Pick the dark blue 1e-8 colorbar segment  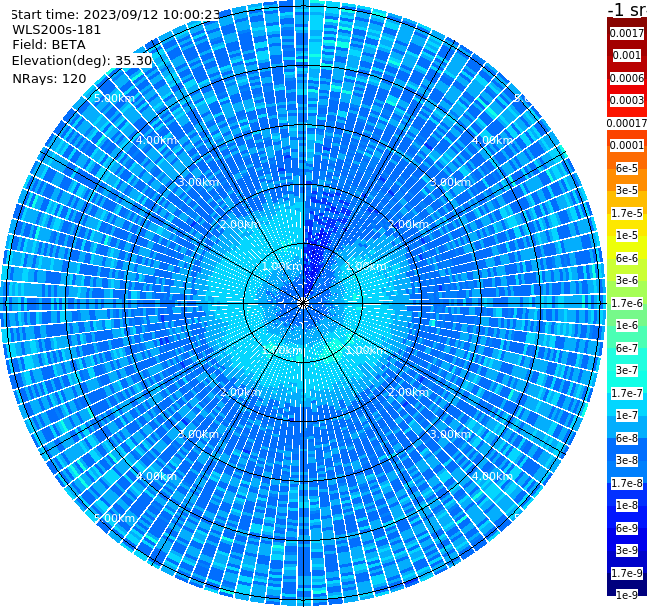point(627,505)
